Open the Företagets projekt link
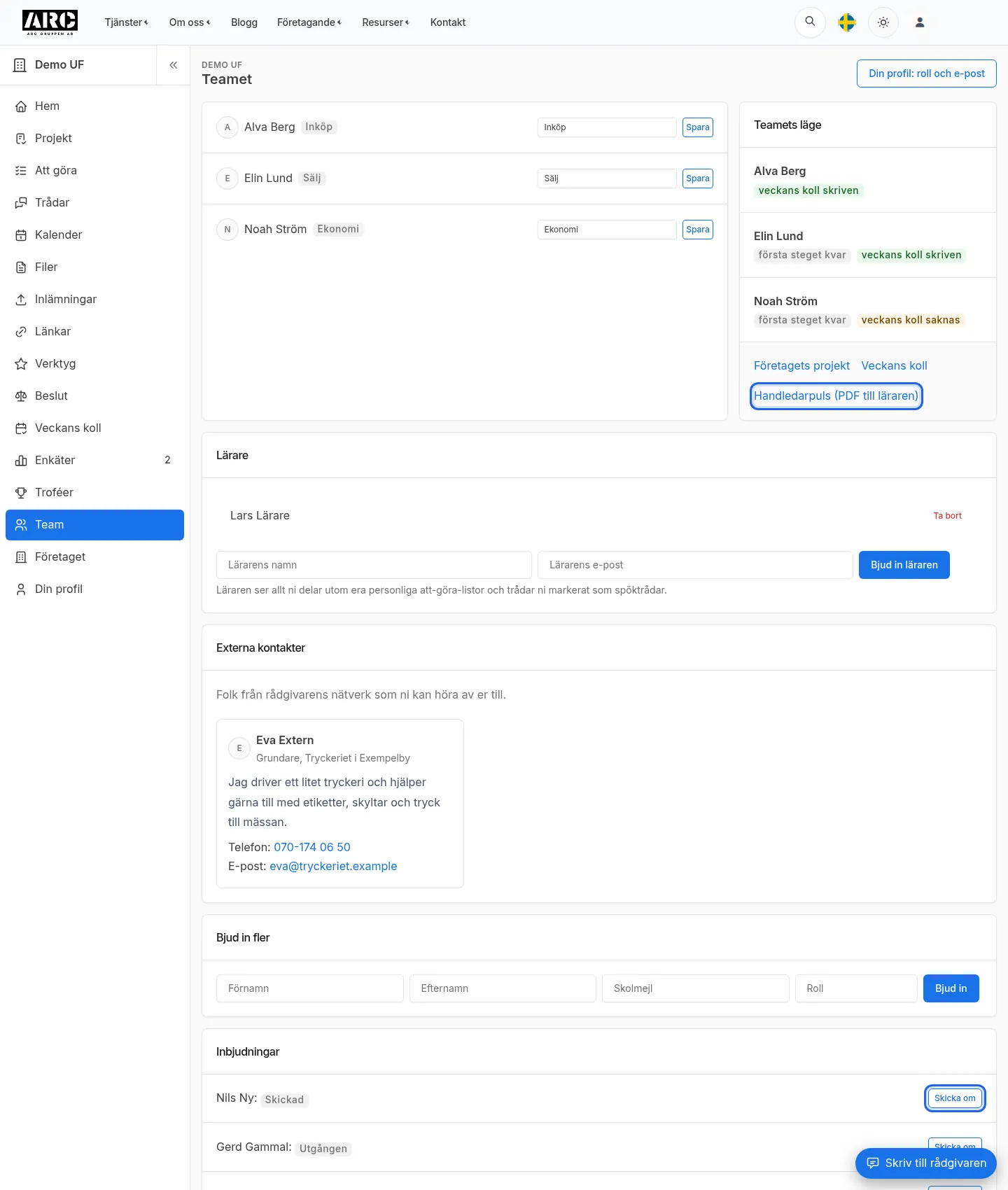Viewport: 1008px width, 1190px height. [801, 365]
